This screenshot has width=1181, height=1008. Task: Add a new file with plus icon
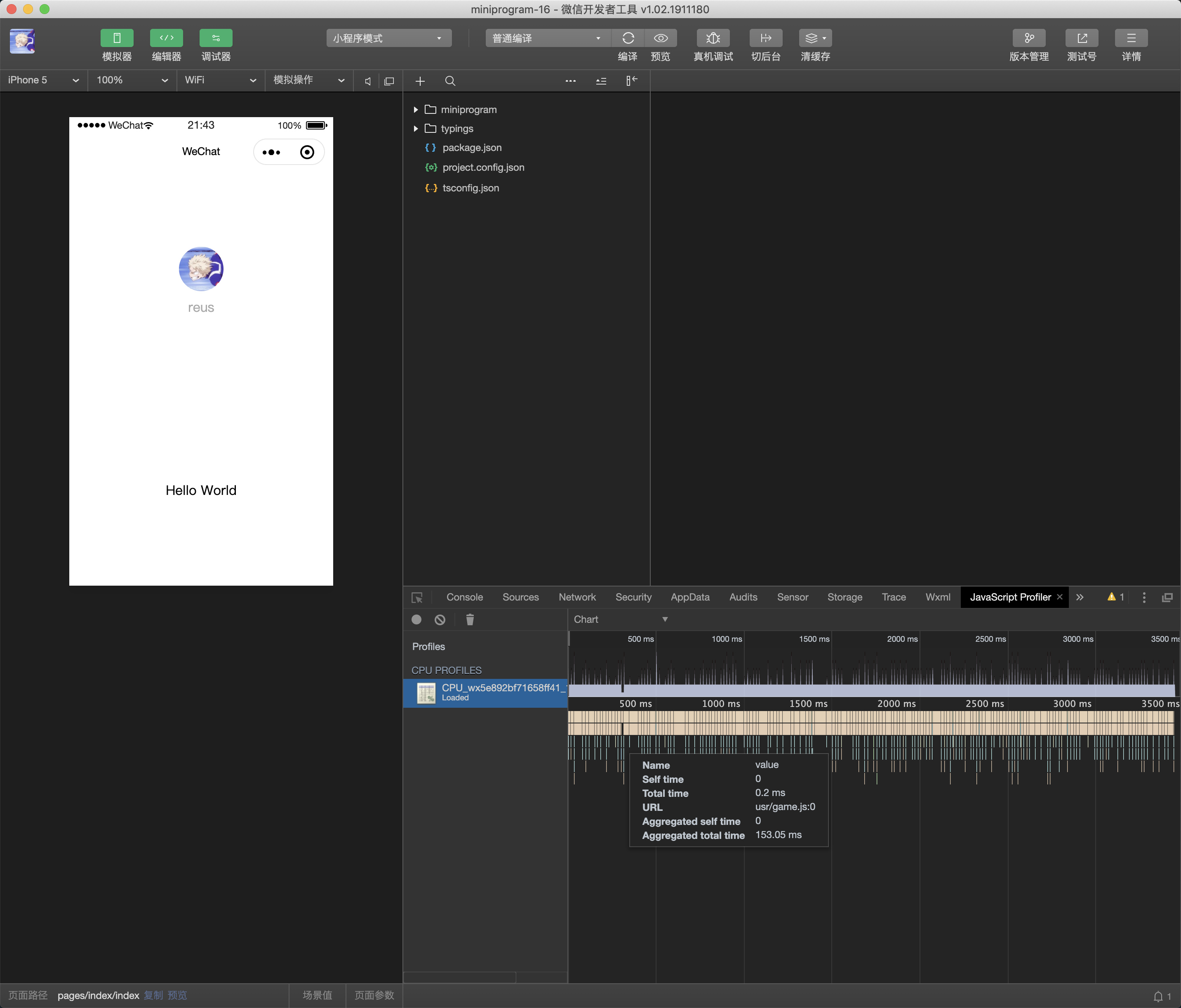(x=420, y=81)
